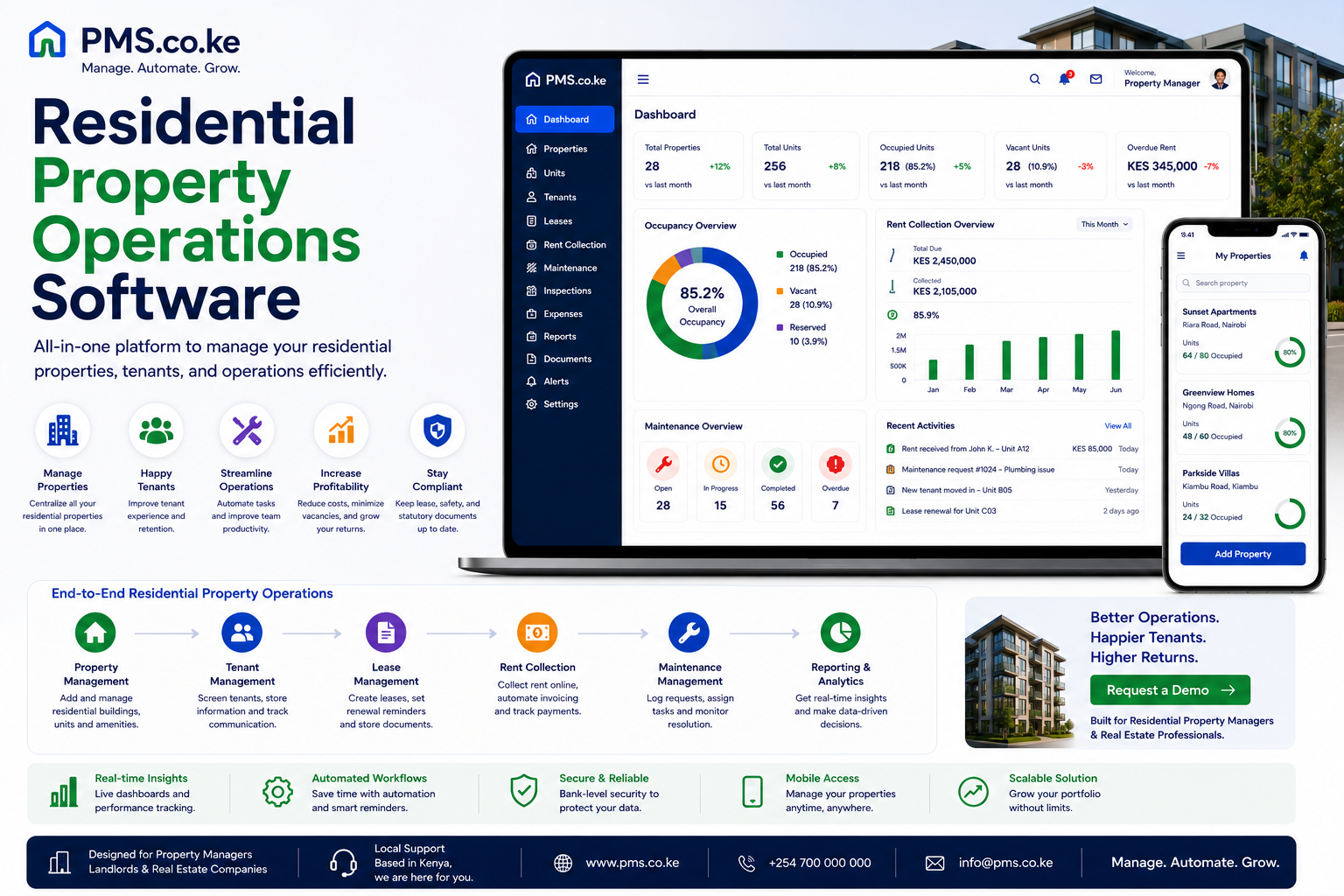The height and width of the screenshot is (896, 1344).
Task: Click the Request a Demo button
Action: tap(1170, 690)
